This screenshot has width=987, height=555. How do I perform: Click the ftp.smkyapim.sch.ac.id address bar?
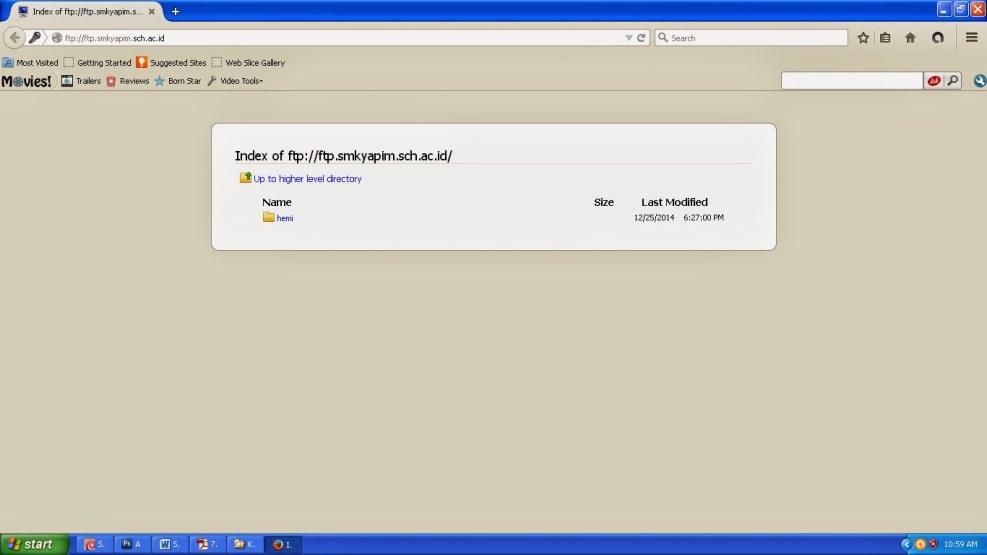[340, 38]
